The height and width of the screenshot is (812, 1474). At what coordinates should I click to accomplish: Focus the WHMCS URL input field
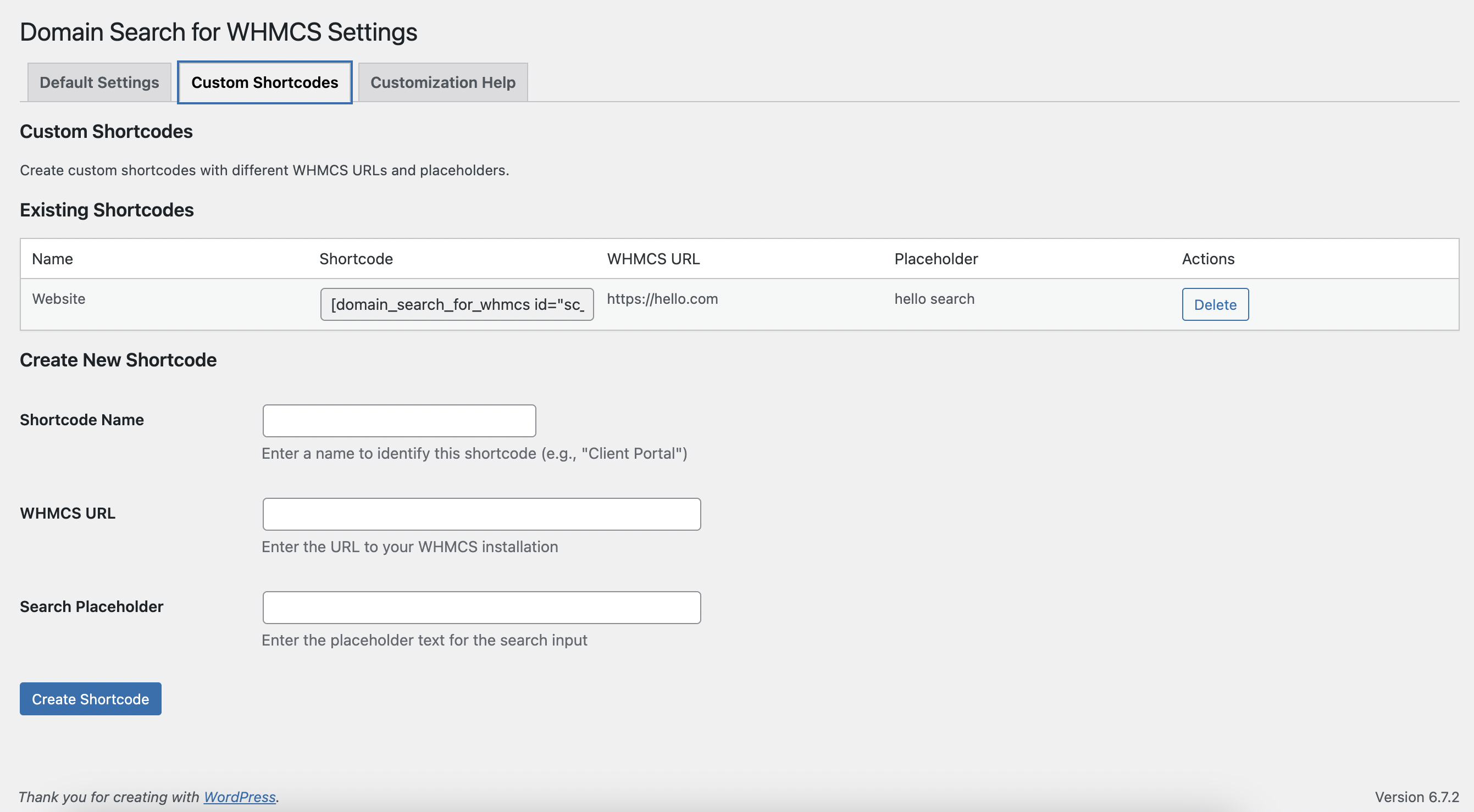coord(481,514)
